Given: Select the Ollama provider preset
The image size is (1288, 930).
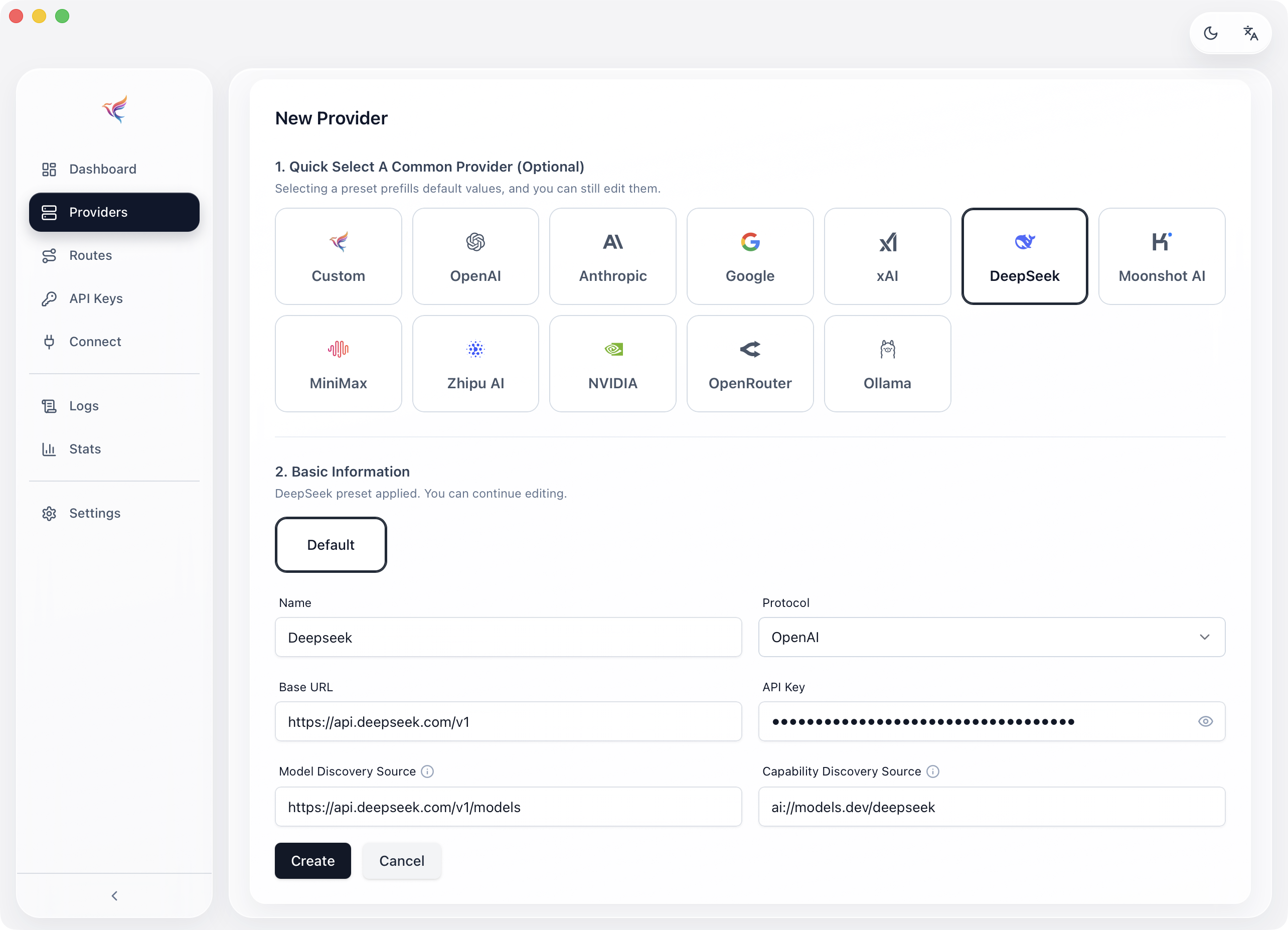Looking at the screenshot, I should tap(887, 364).
